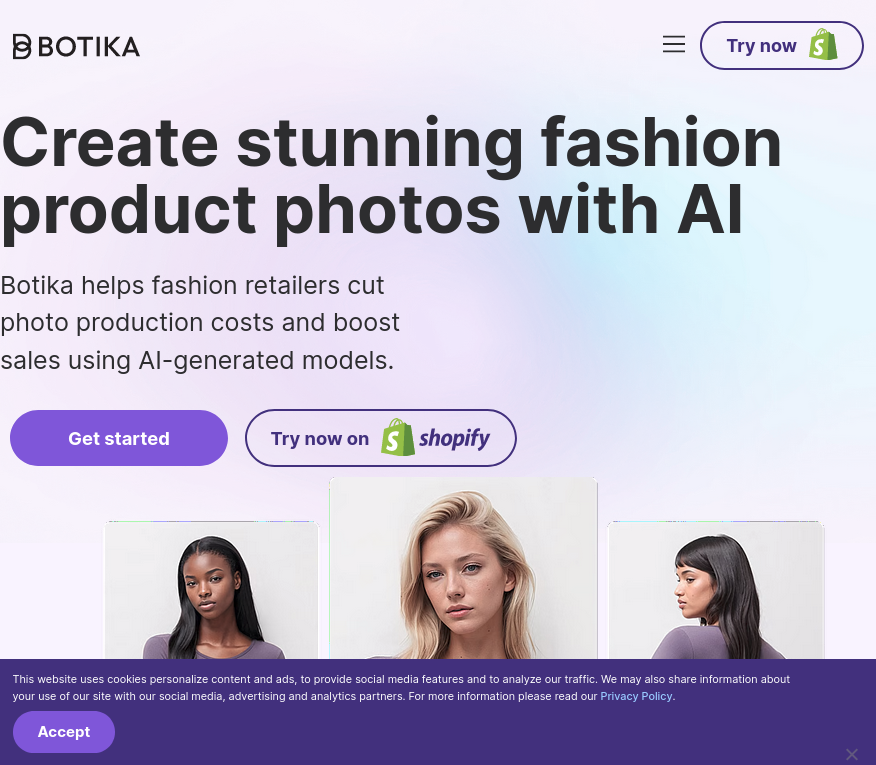This screenshot has width=876, height=765.
Task: Open the Privacy Policy link
Action: [x=636, y=696]
